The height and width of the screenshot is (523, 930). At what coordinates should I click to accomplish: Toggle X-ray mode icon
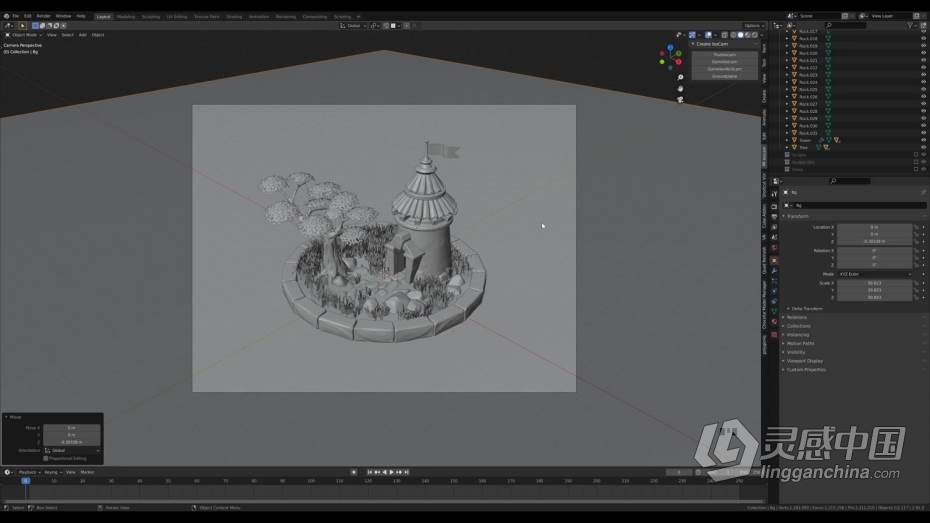pos(724,35)
